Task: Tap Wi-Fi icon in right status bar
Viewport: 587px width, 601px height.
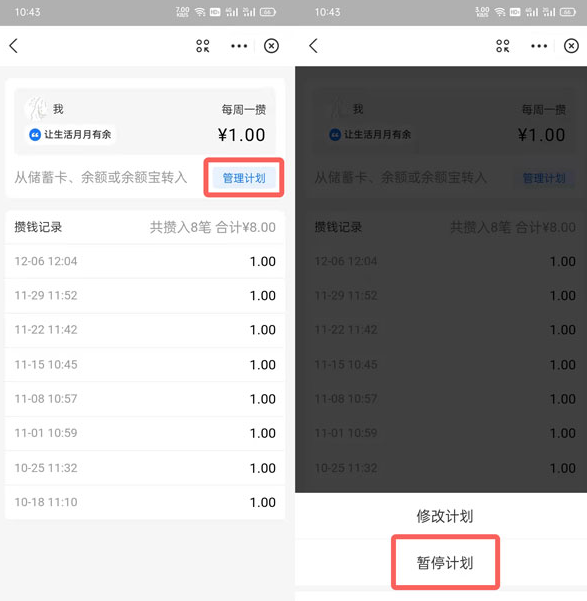Action: [x=500, y=12]
